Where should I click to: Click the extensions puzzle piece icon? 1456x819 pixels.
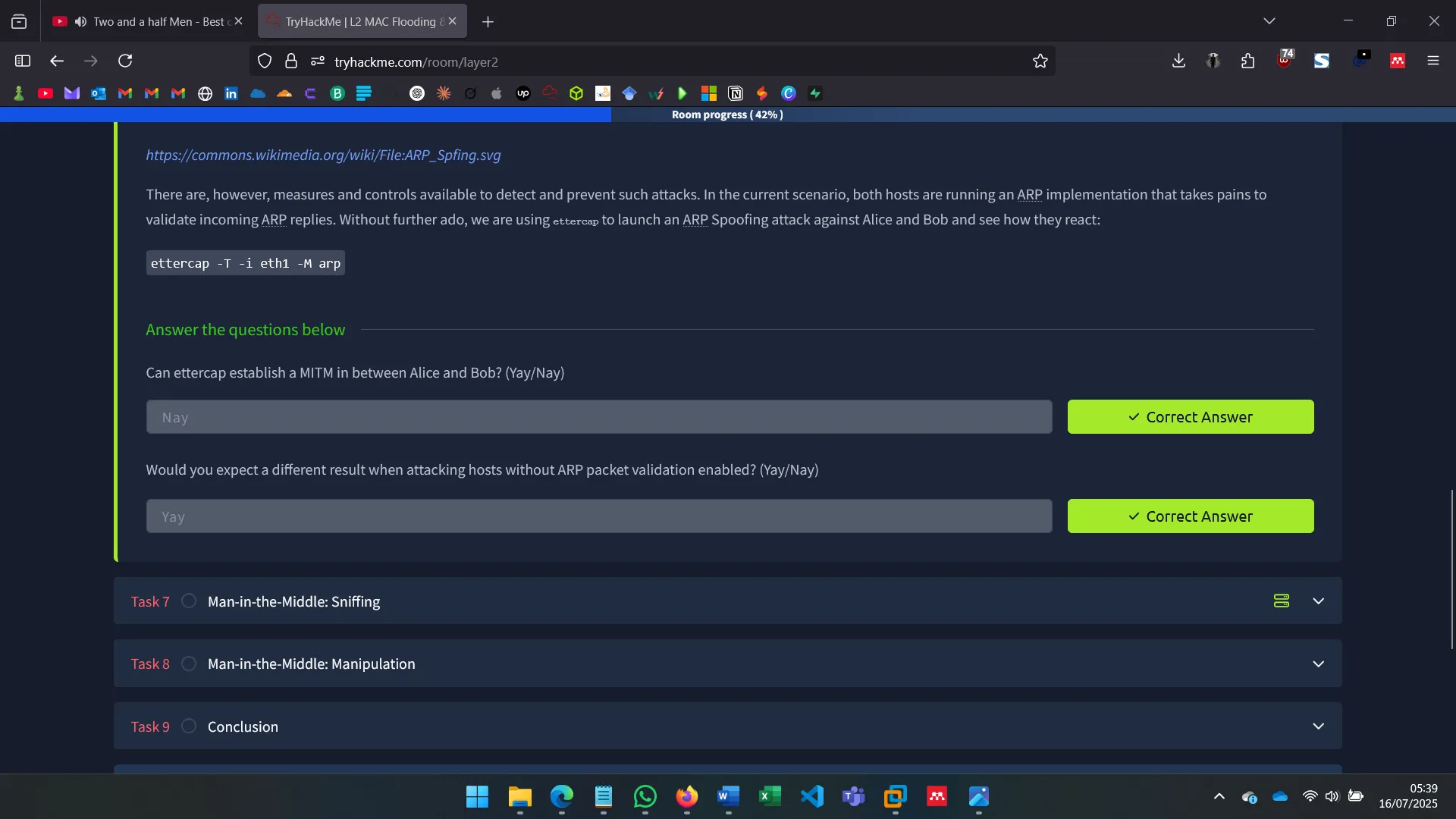(x=1248, y=61)
